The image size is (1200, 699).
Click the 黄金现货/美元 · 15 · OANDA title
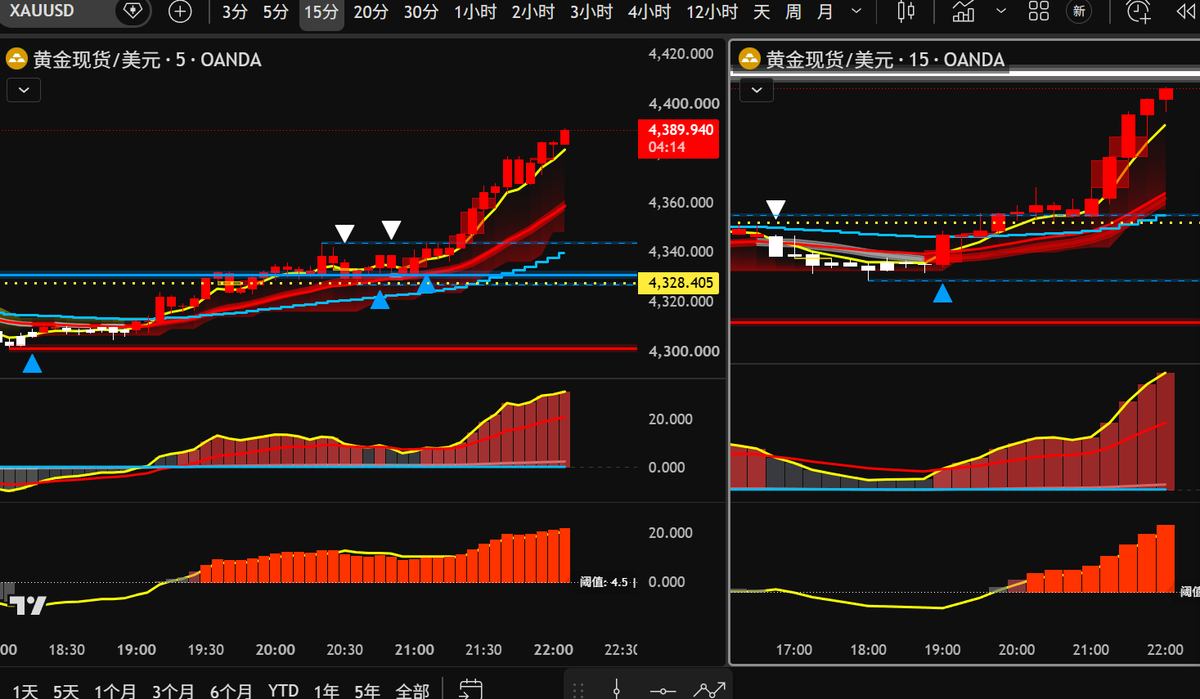point(885,60)
